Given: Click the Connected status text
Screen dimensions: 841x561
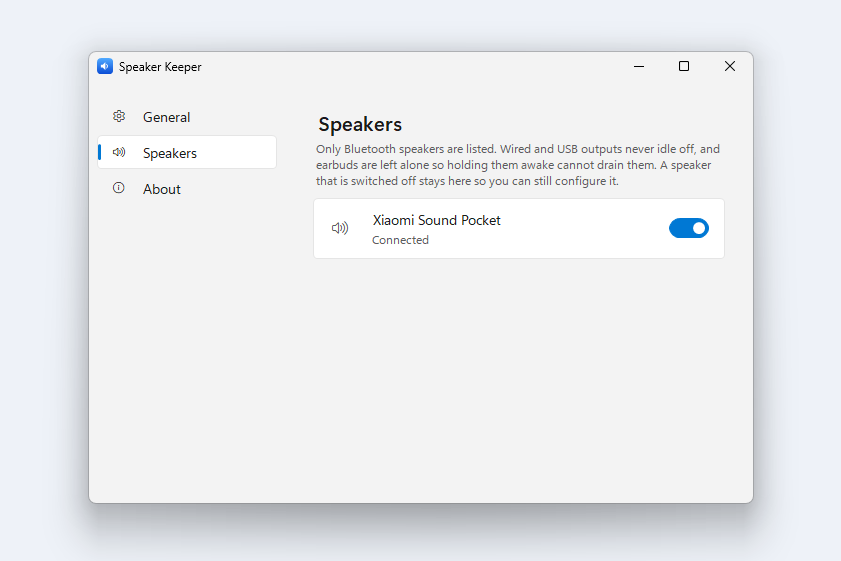Looking at the screenshot, I should point(400,240).
